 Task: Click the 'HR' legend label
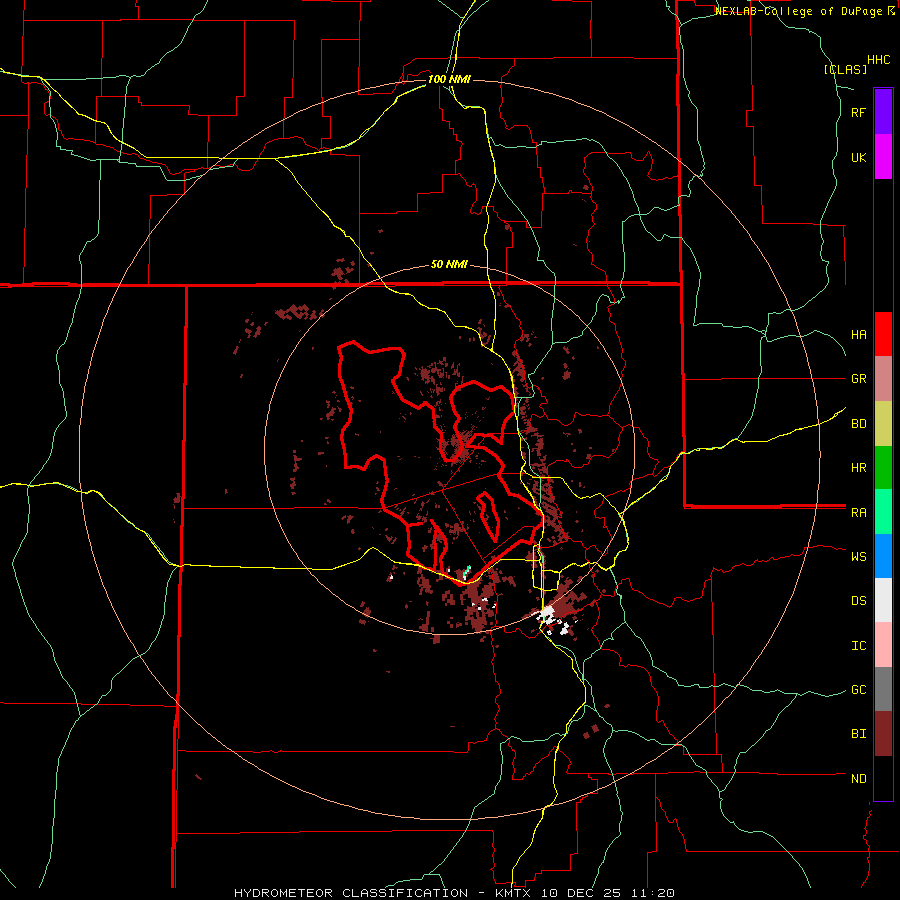coord(858,468)
